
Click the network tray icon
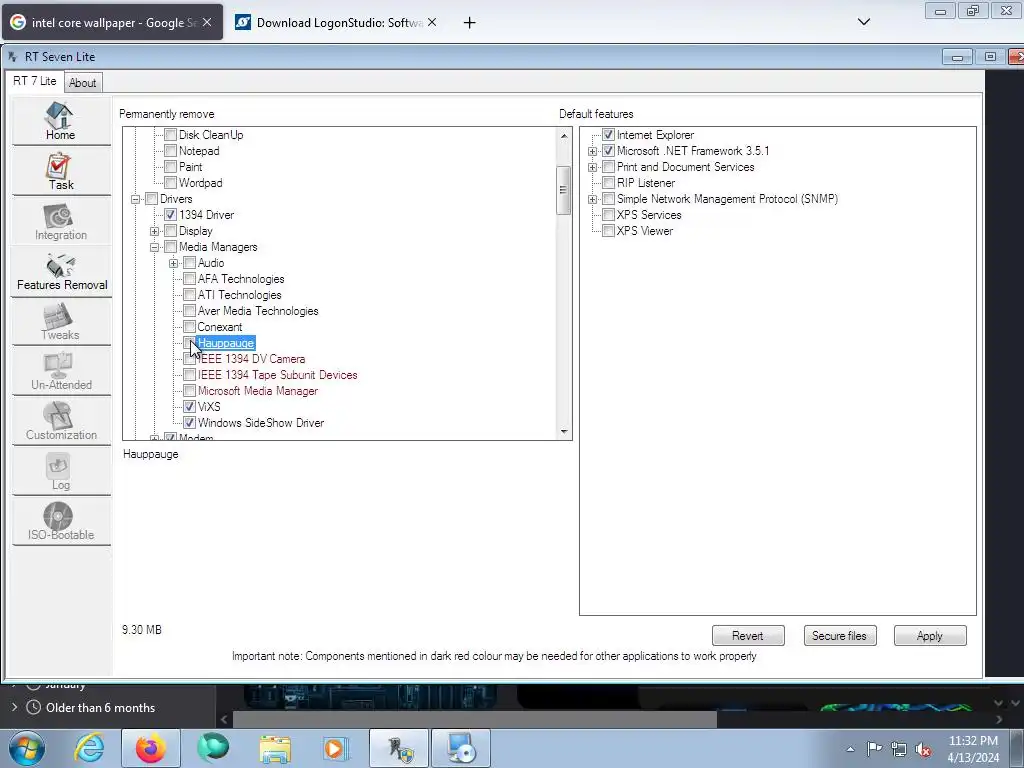coord(899,749)
